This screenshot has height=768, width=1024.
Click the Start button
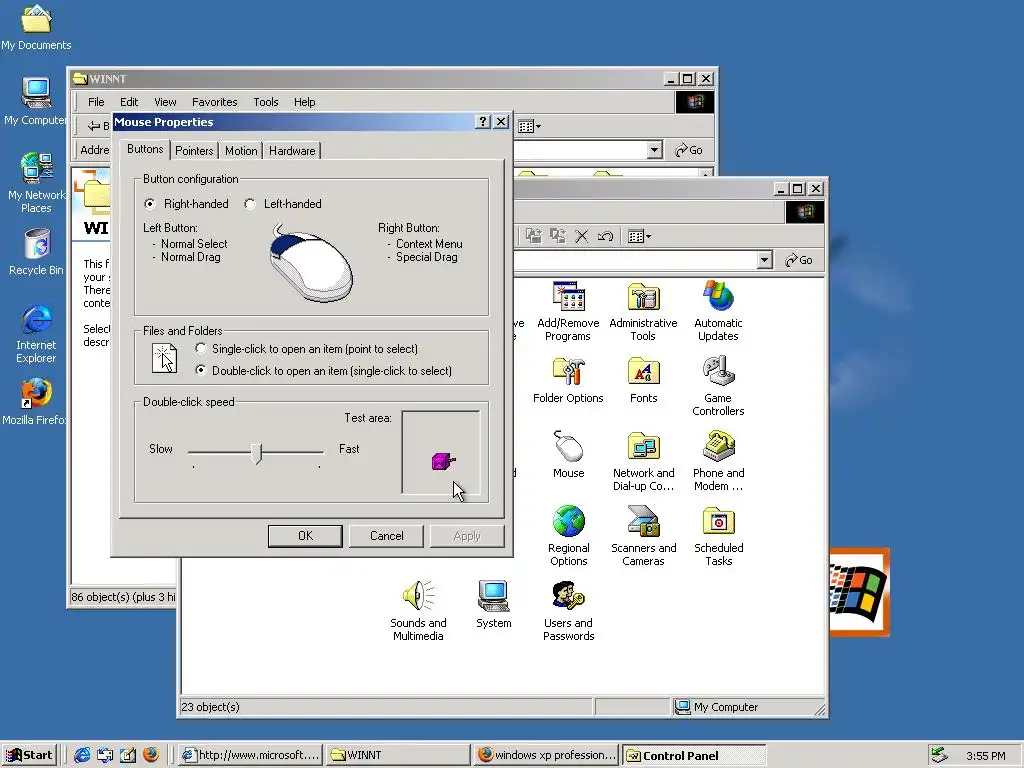point(29,755)
